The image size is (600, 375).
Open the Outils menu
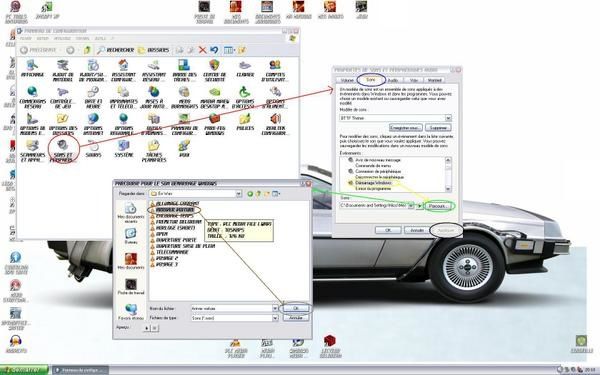coord(100,39)
